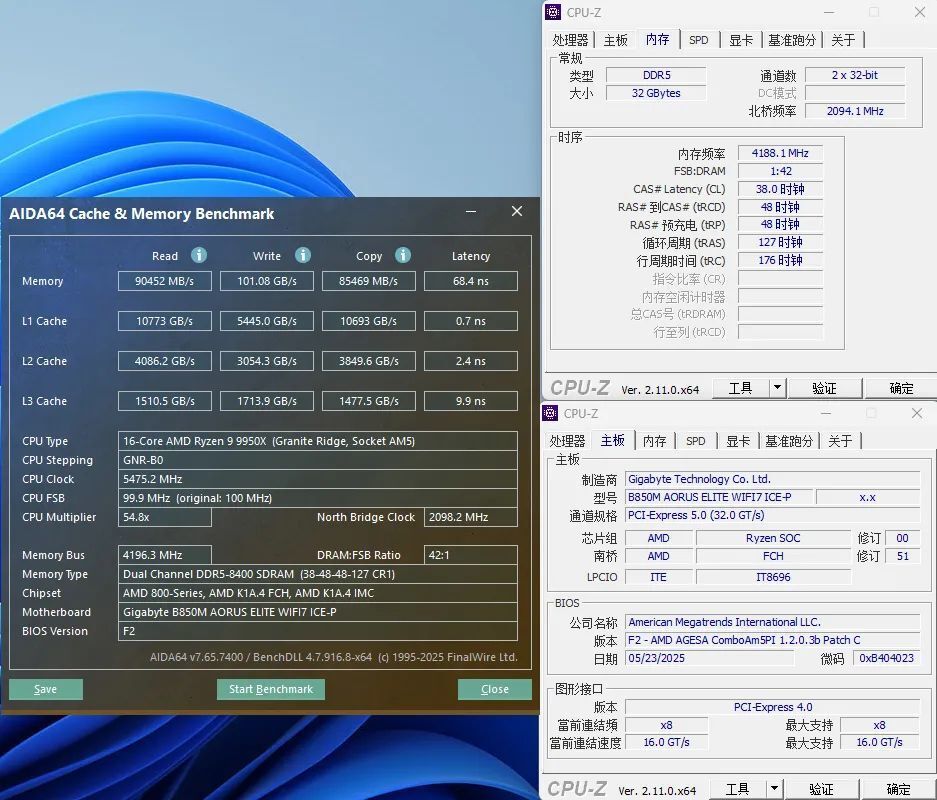Click the Memory Read value 90452 MB/s

164,281
